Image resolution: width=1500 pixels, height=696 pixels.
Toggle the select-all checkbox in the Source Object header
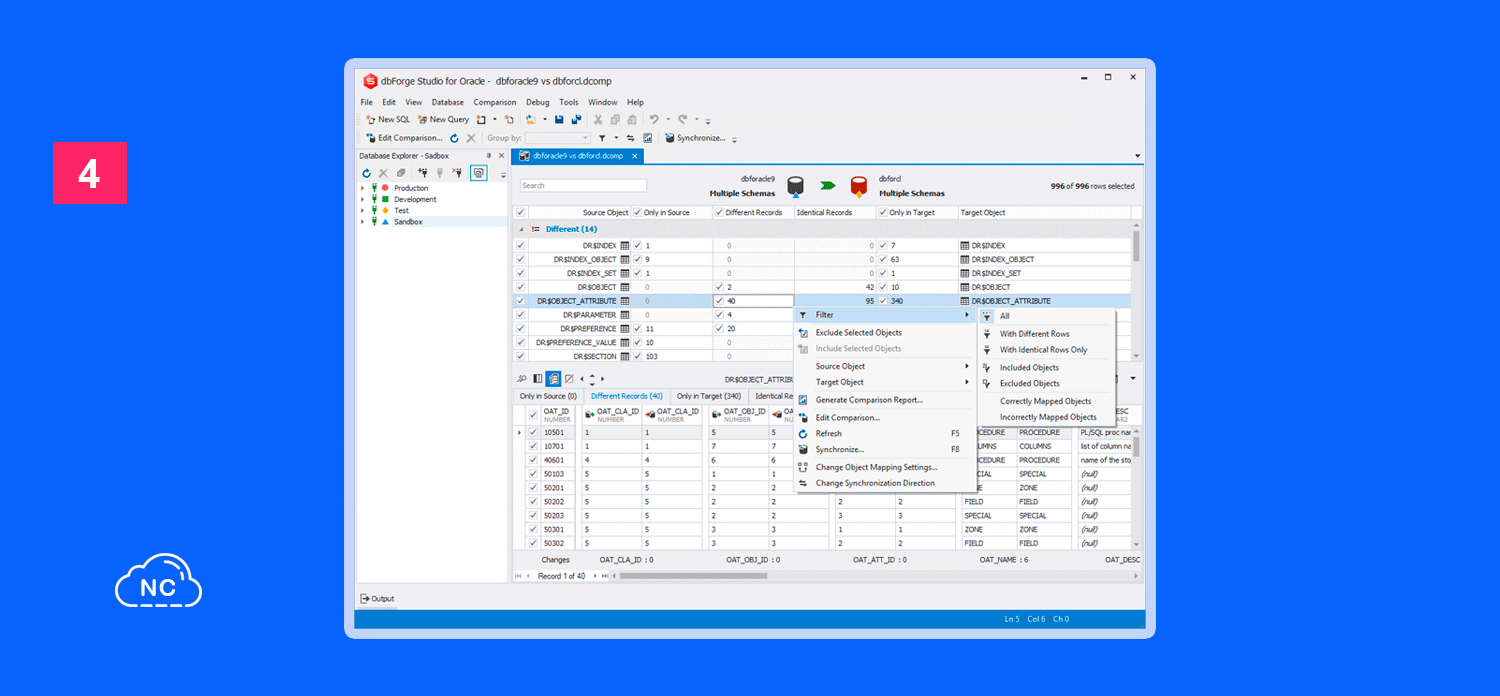521,212
